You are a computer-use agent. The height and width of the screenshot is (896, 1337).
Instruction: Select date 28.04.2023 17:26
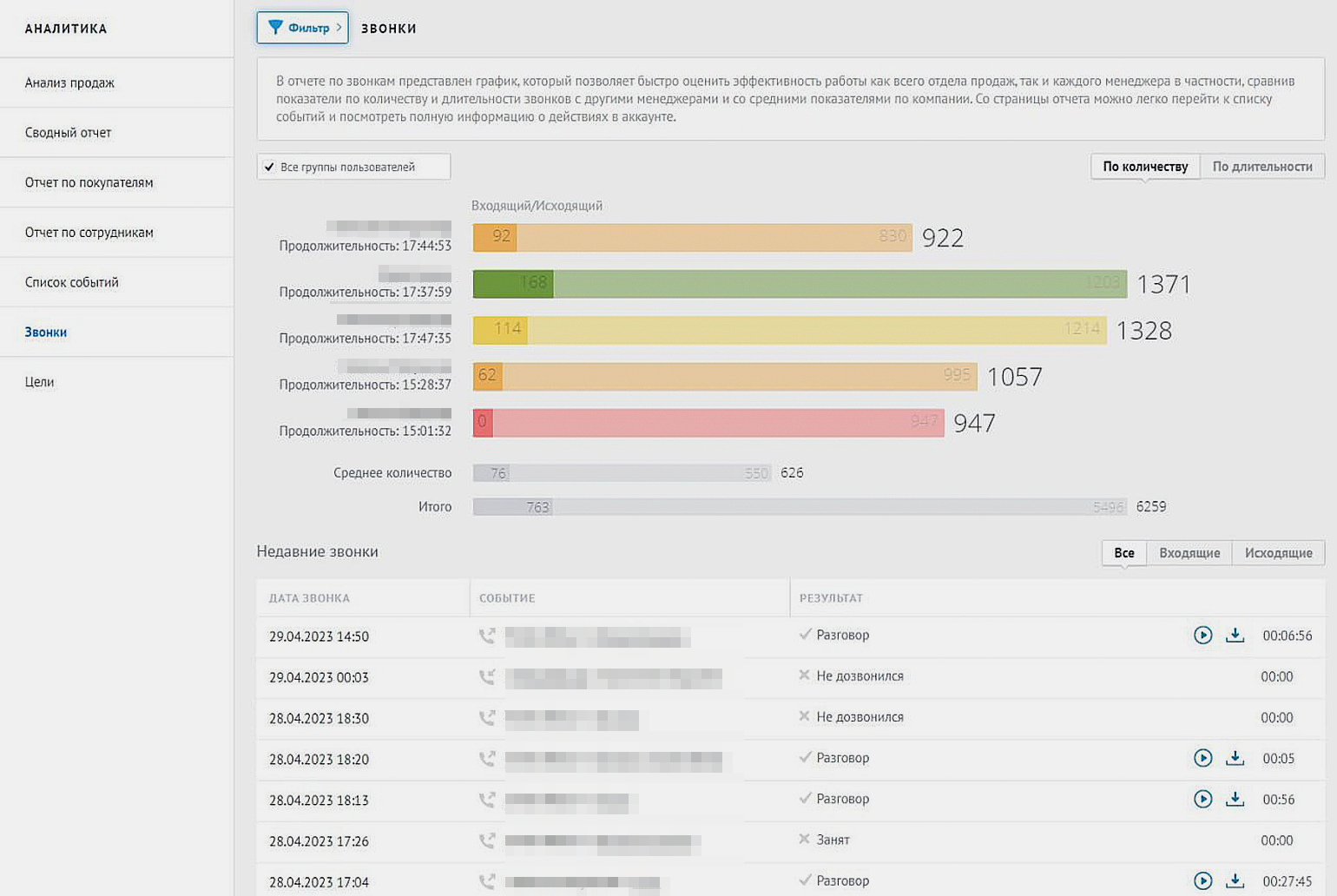pos(319,841)
